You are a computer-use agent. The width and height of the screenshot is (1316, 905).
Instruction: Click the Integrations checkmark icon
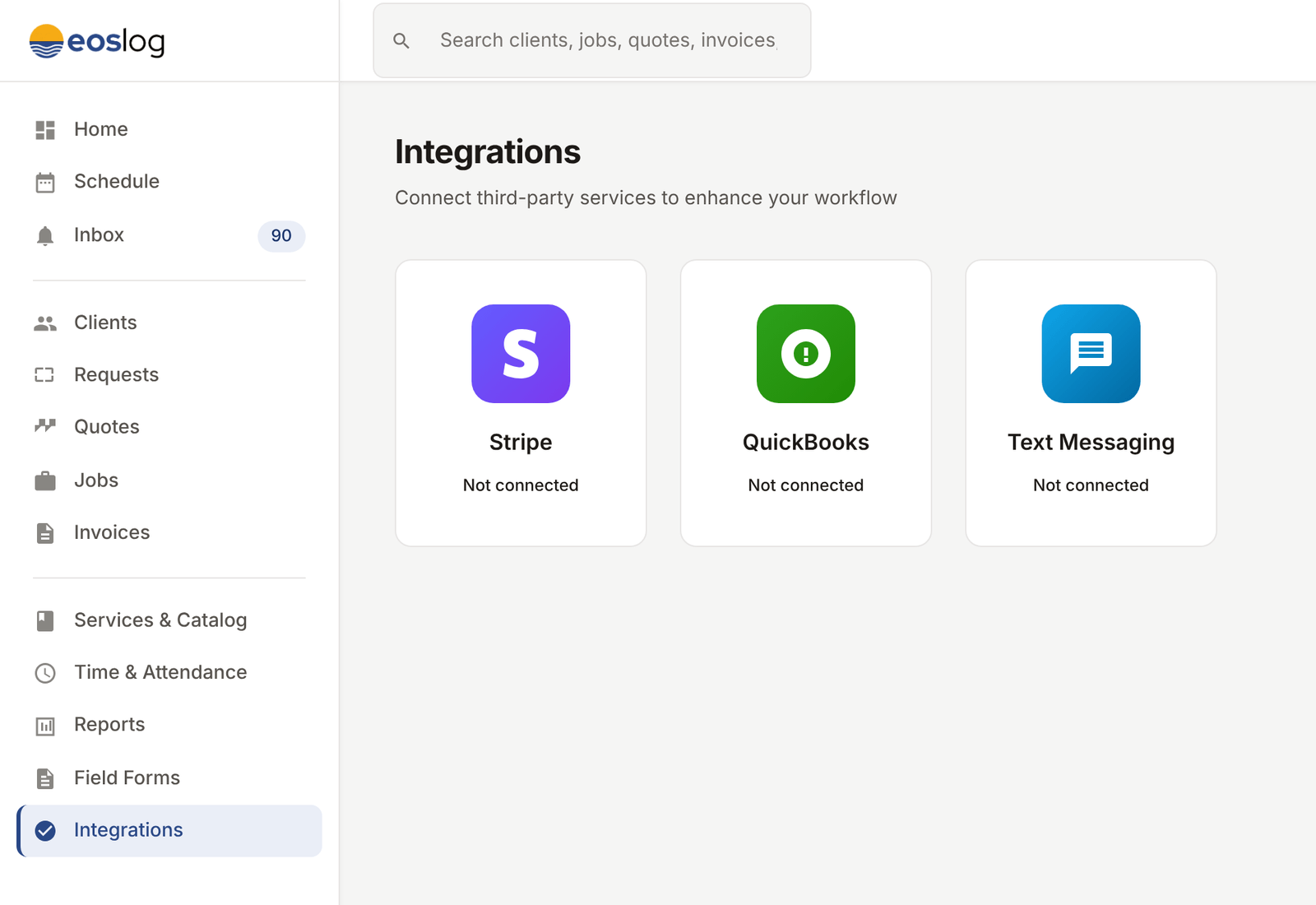tap(45, 831)
